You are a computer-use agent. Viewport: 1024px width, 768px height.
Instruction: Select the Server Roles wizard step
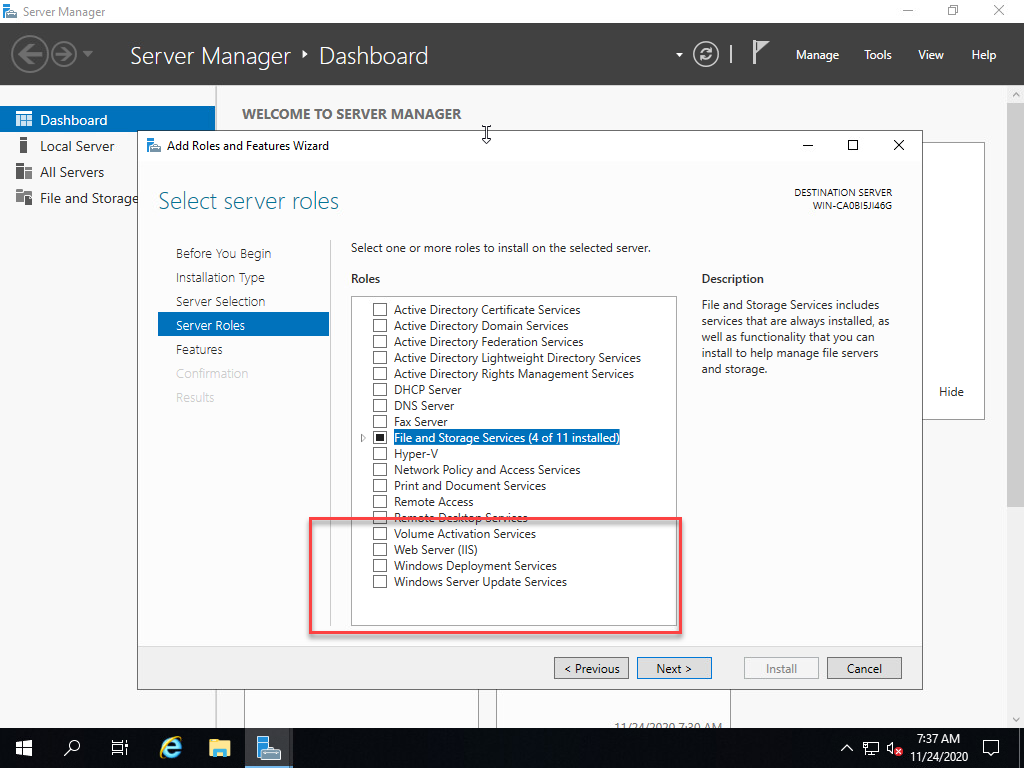[243, 325]
